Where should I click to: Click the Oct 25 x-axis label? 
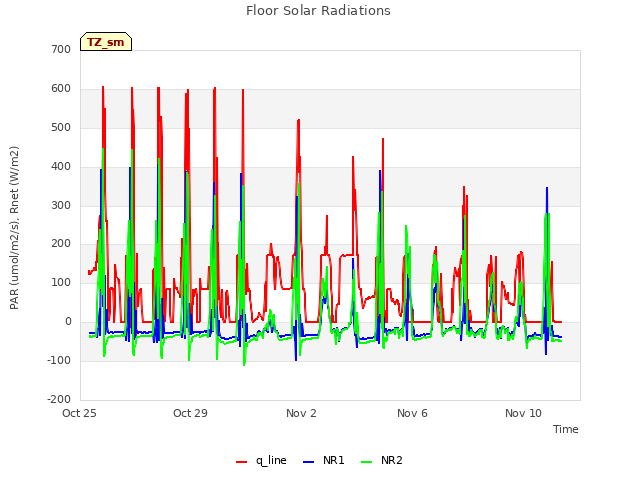coord(79,413)
